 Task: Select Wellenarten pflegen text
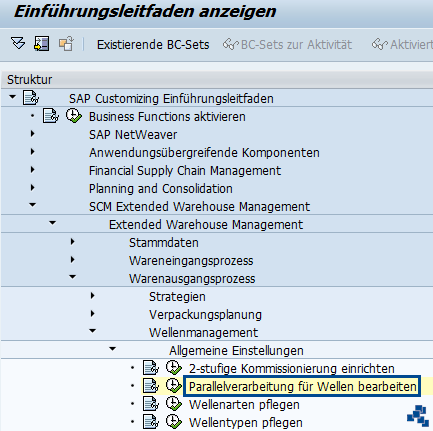(244, 405)
